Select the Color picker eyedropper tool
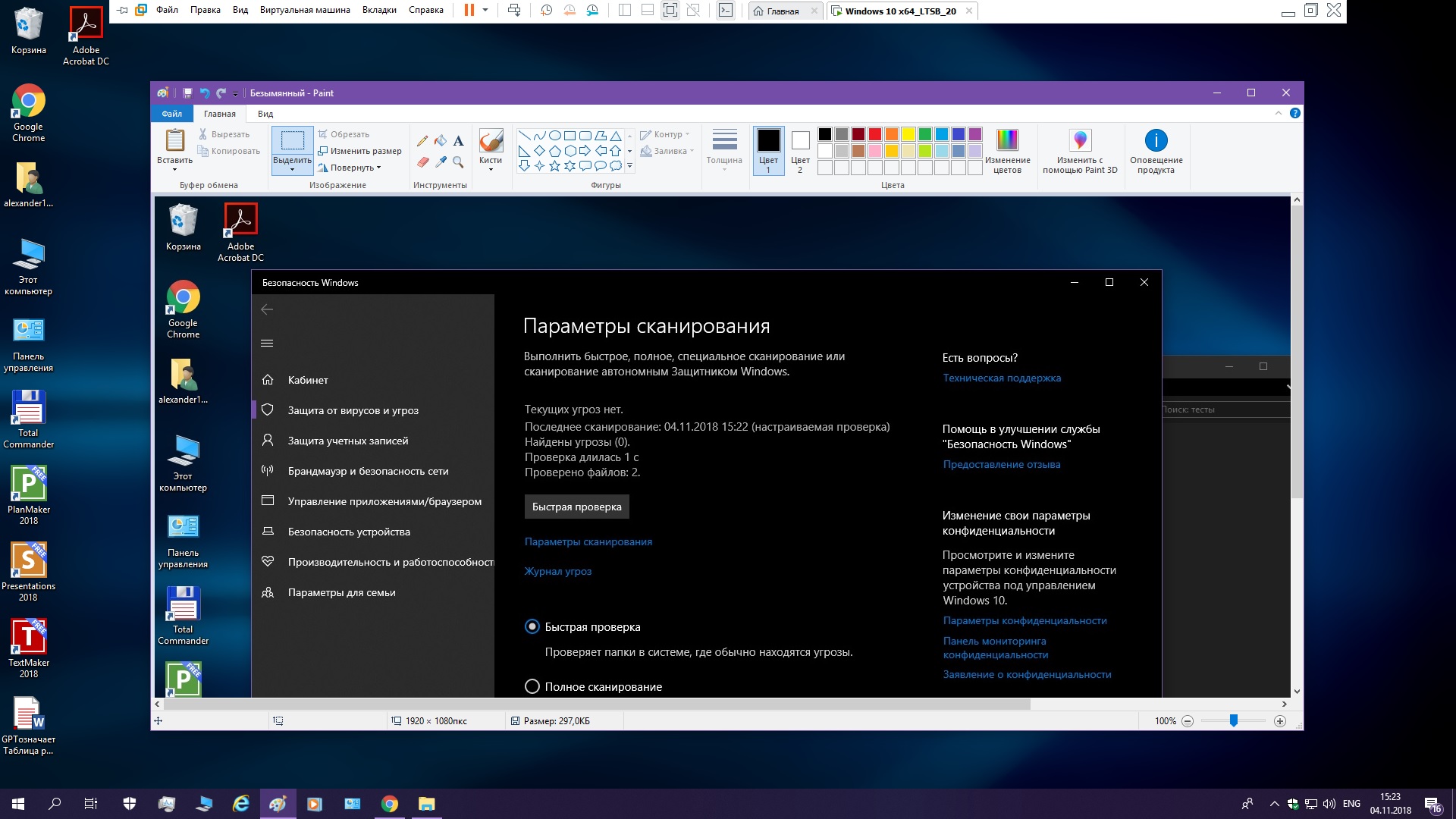The width and height of the screenshot is (1456, 819). click(x=441, y=162)
